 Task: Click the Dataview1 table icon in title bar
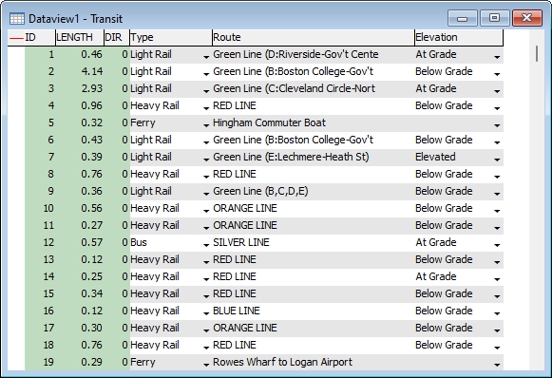click(17, 19)
